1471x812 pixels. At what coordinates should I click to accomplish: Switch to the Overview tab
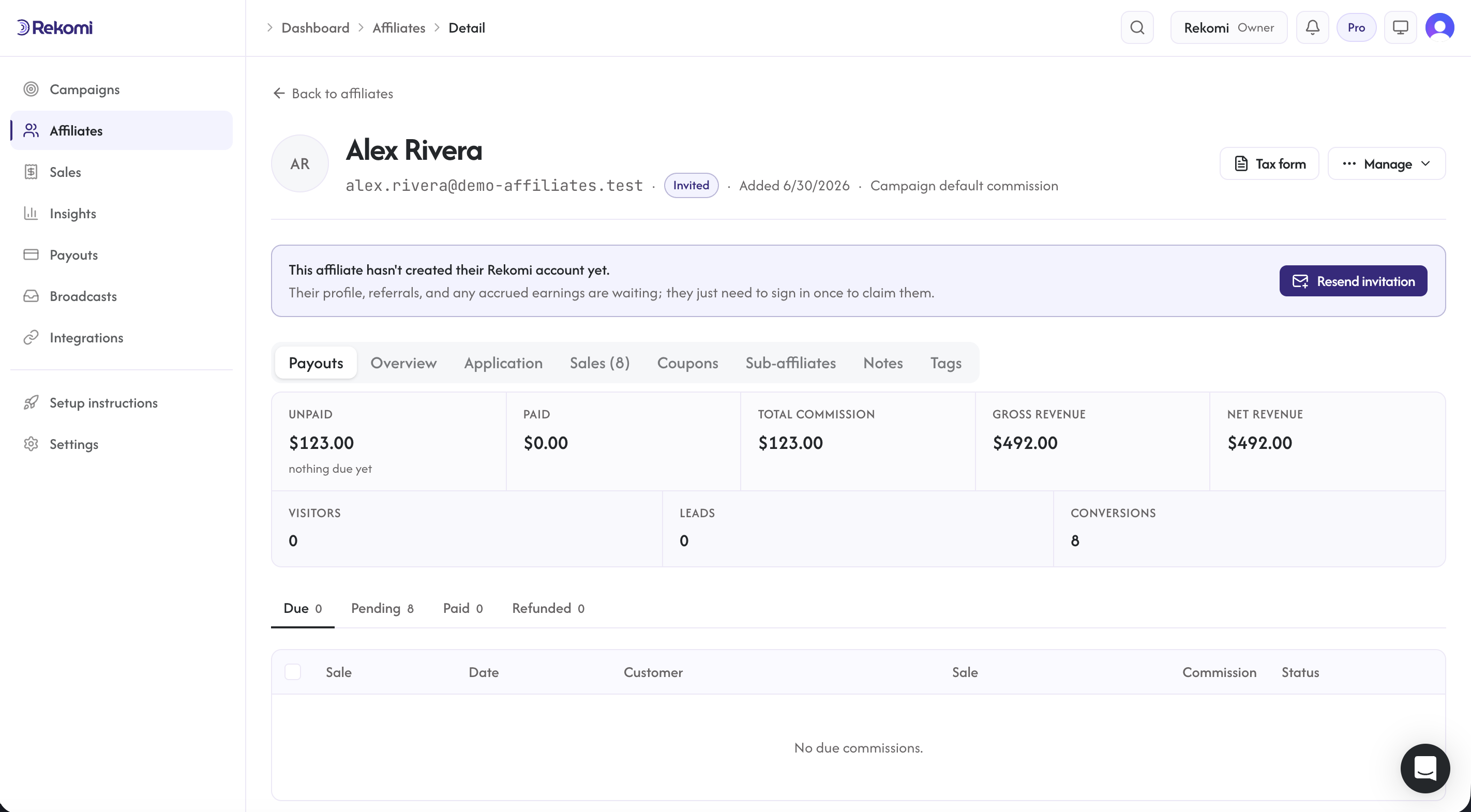coord(403,363)
